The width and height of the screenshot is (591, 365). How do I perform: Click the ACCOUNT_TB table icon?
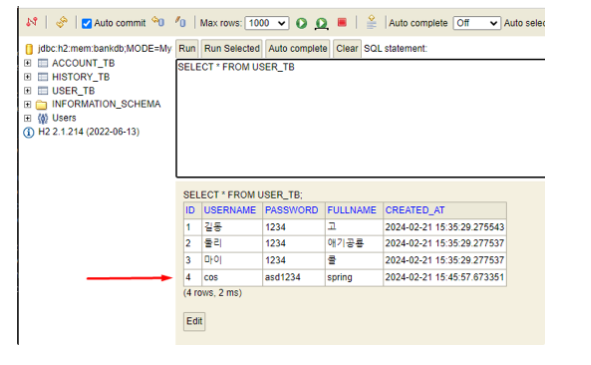click(x=43, y=63)
